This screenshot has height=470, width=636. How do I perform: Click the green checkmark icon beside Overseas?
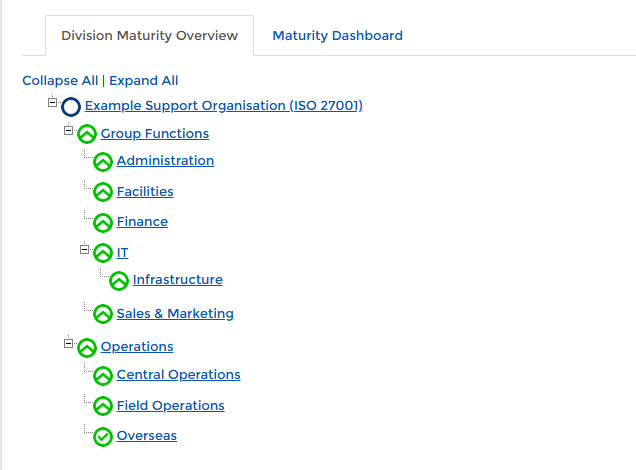coord(103,437)
